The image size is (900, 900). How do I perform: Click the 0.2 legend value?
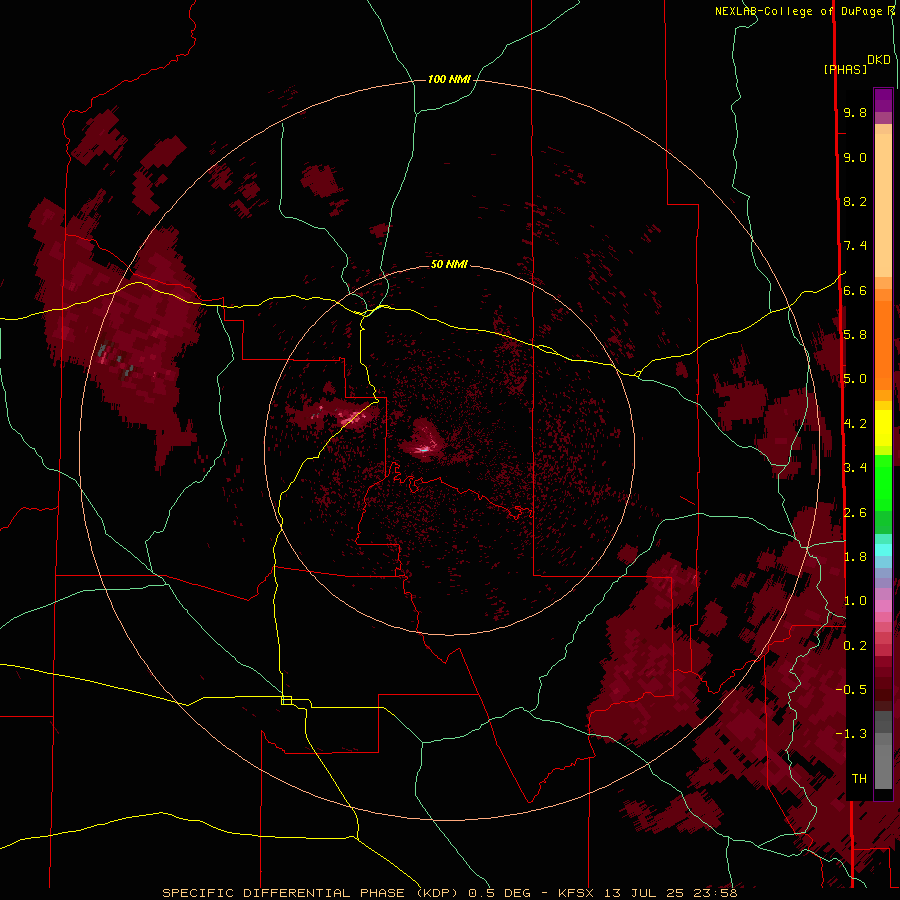tap(855, 645)
